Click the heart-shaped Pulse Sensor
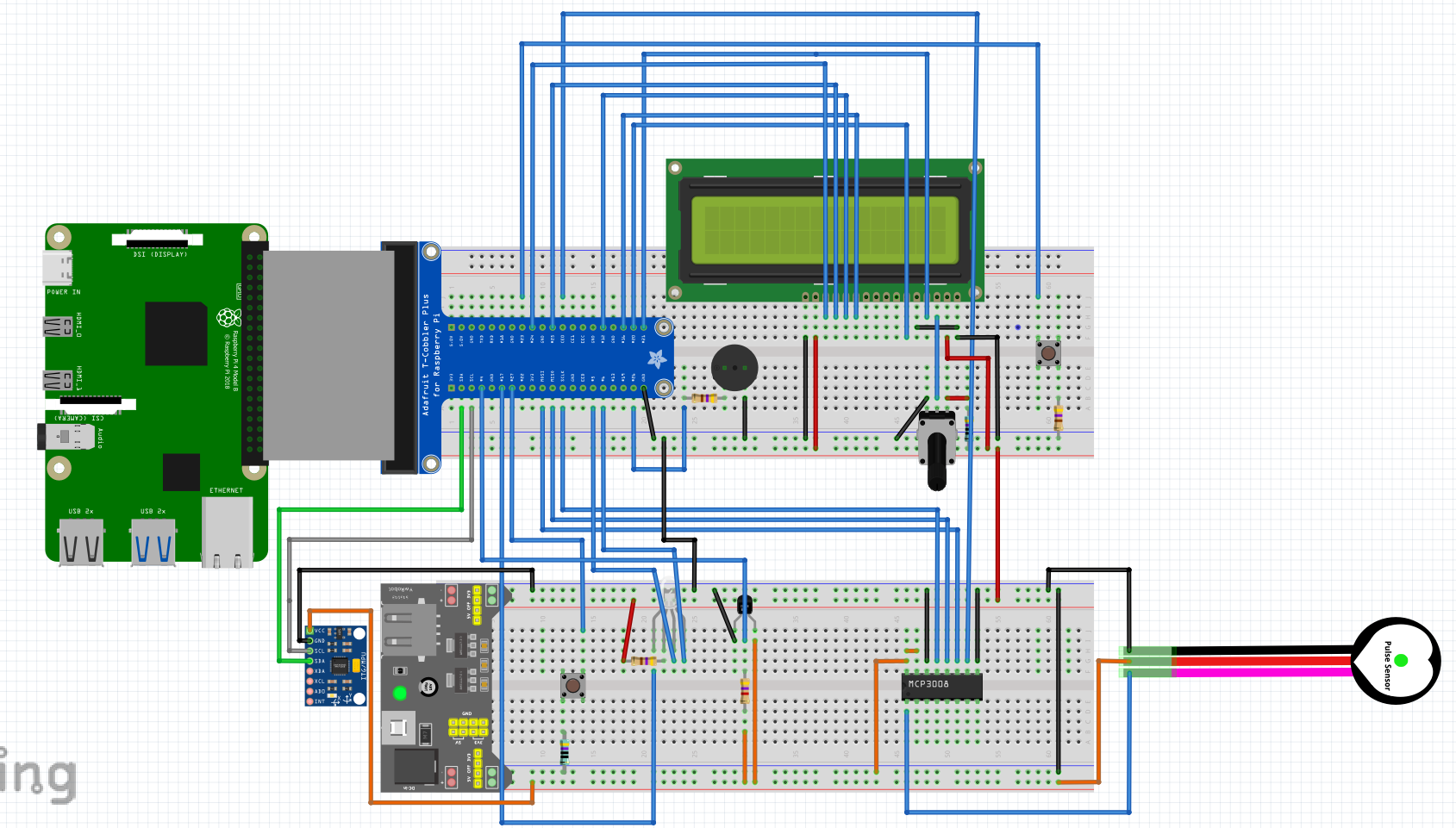This screenshot has width=1456, height=828. pyautogui.click(x=1396, y=661)
